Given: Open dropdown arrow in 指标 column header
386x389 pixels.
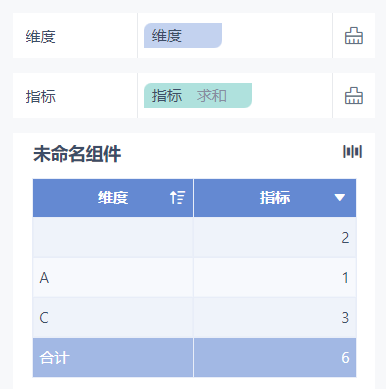Looking at the screenshot, I should (340, 198).
